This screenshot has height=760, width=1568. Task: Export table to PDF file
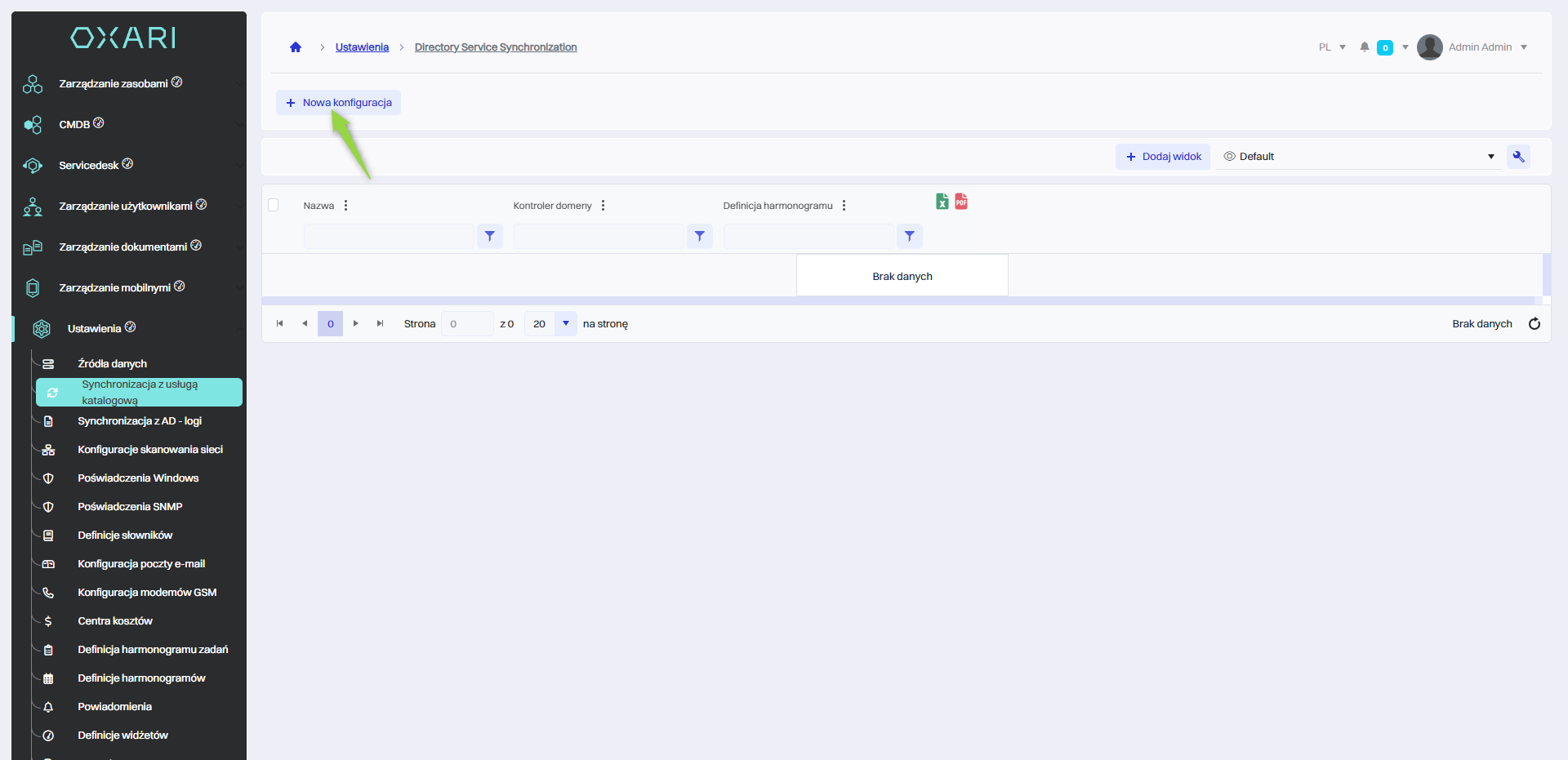click(x=961, y=202)
